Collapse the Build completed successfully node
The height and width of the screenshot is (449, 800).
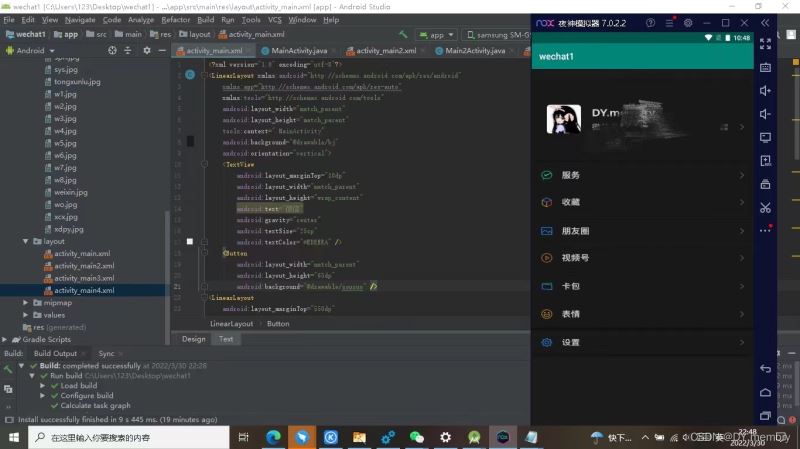tap(21, 366)
